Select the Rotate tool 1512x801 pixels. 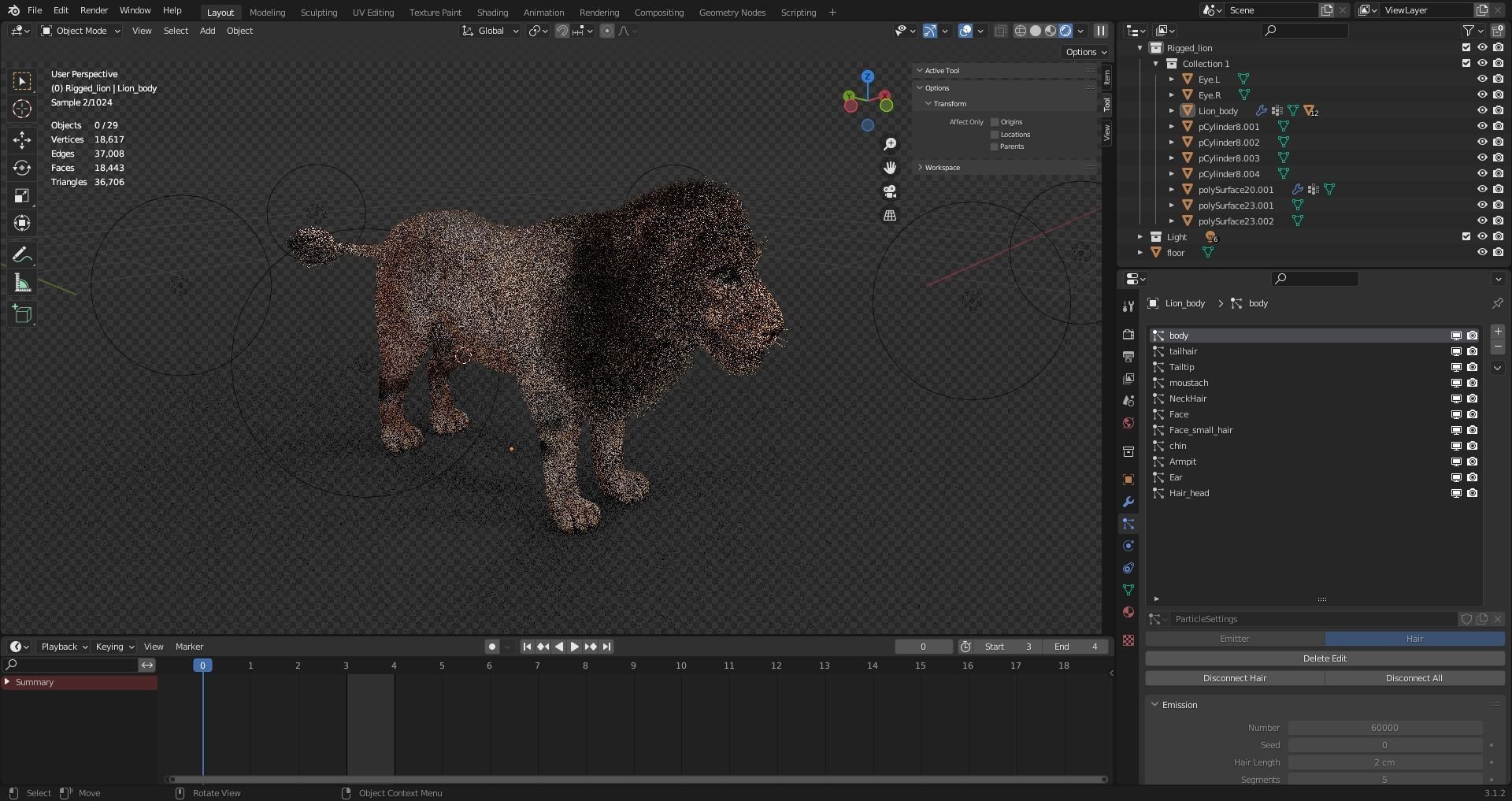coord(22,168)
